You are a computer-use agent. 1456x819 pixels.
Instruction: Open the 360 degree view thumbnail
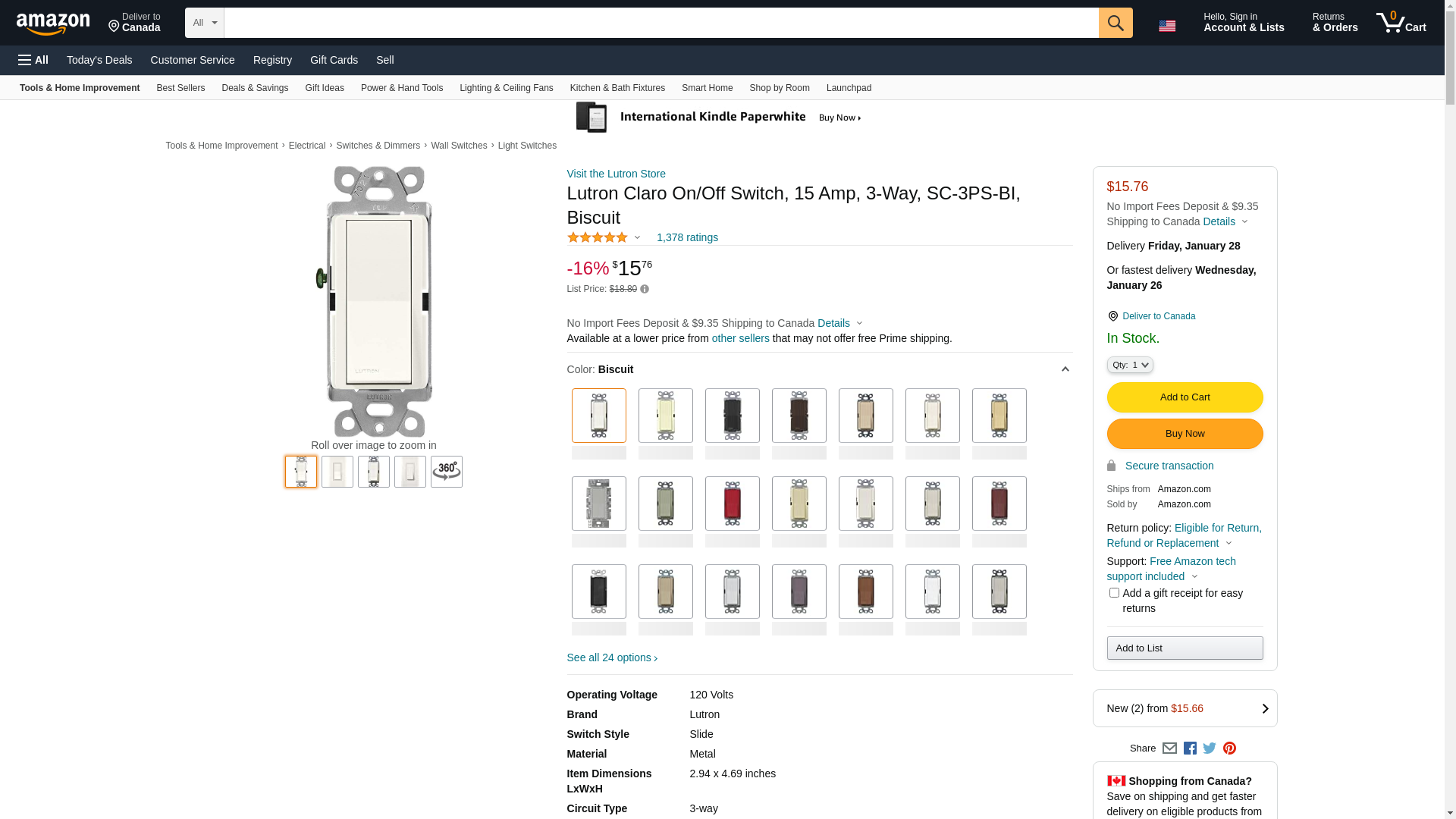[446, 472]
